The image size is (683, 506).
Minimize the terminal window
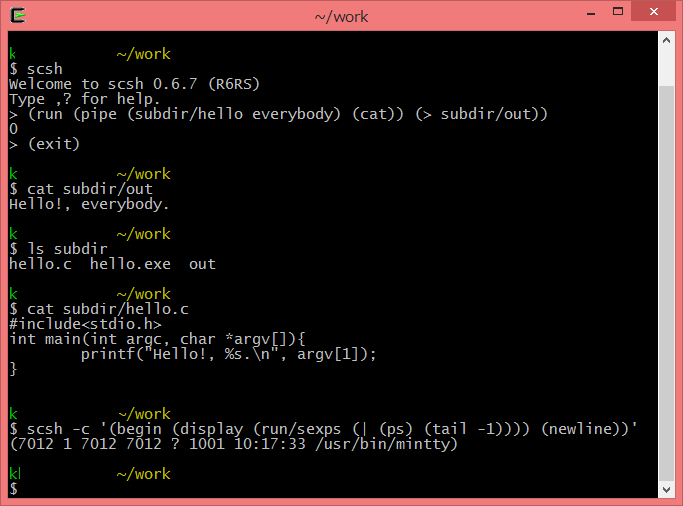563,14
